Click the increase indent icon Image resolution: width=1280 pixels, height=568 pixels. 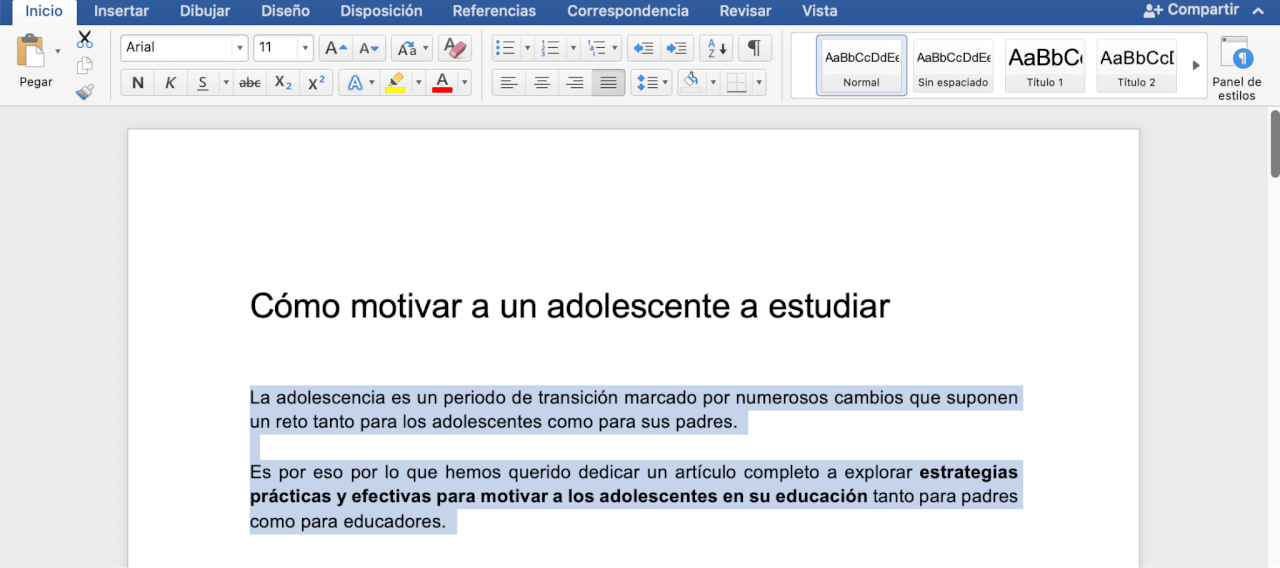(677, 48)
